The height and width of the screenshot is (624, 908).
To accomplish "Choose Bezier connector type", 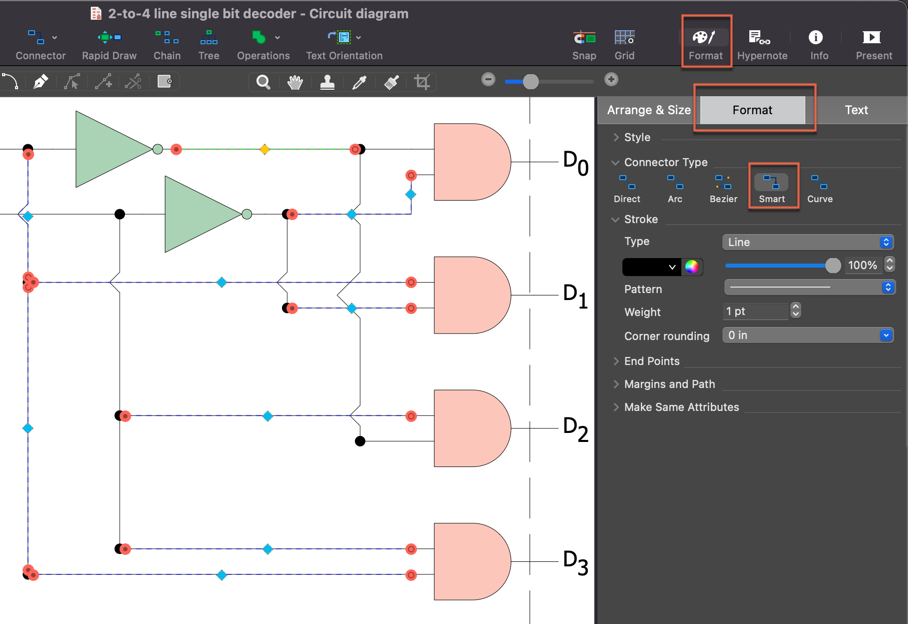I will (x=723, y=189).
